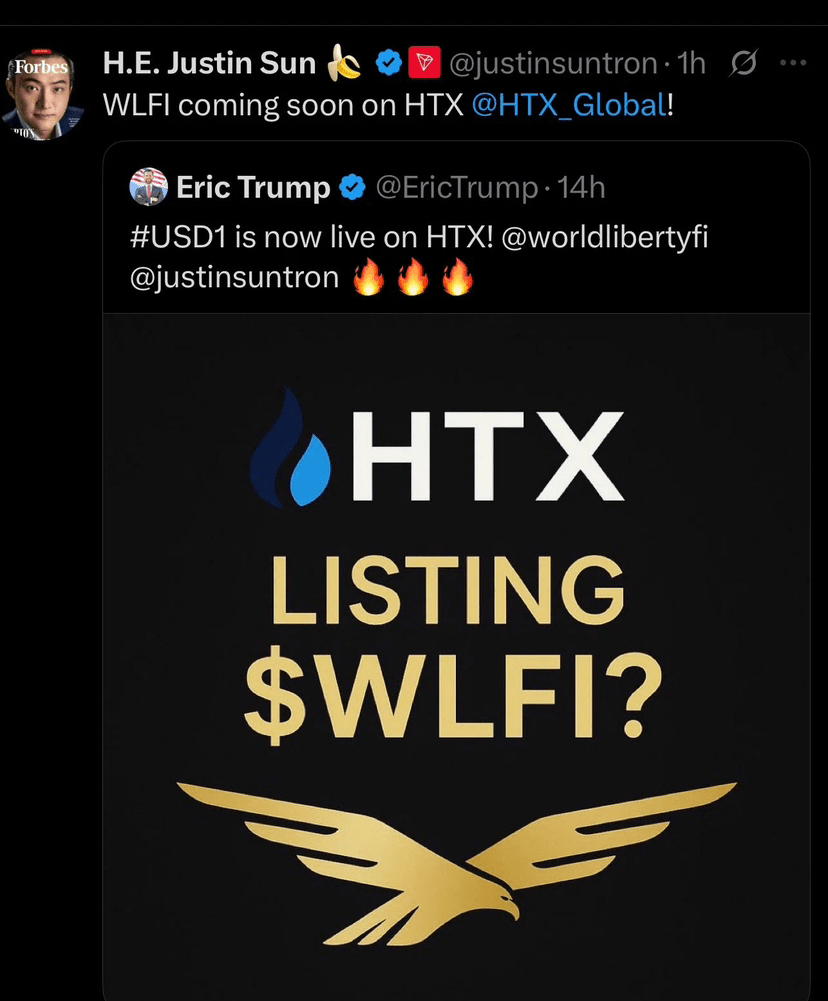The width and height of the screenshot is (828, 1001).
Task: Open Eric Trump's small profile picture
Action: click(149, 186)
